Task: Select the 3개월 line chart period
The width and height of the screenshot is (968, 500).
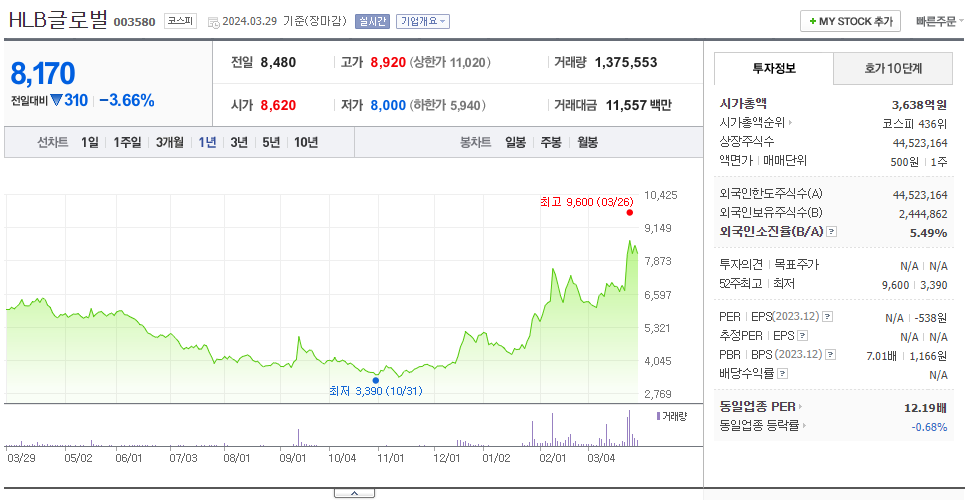Action: (x=170, y=143)
